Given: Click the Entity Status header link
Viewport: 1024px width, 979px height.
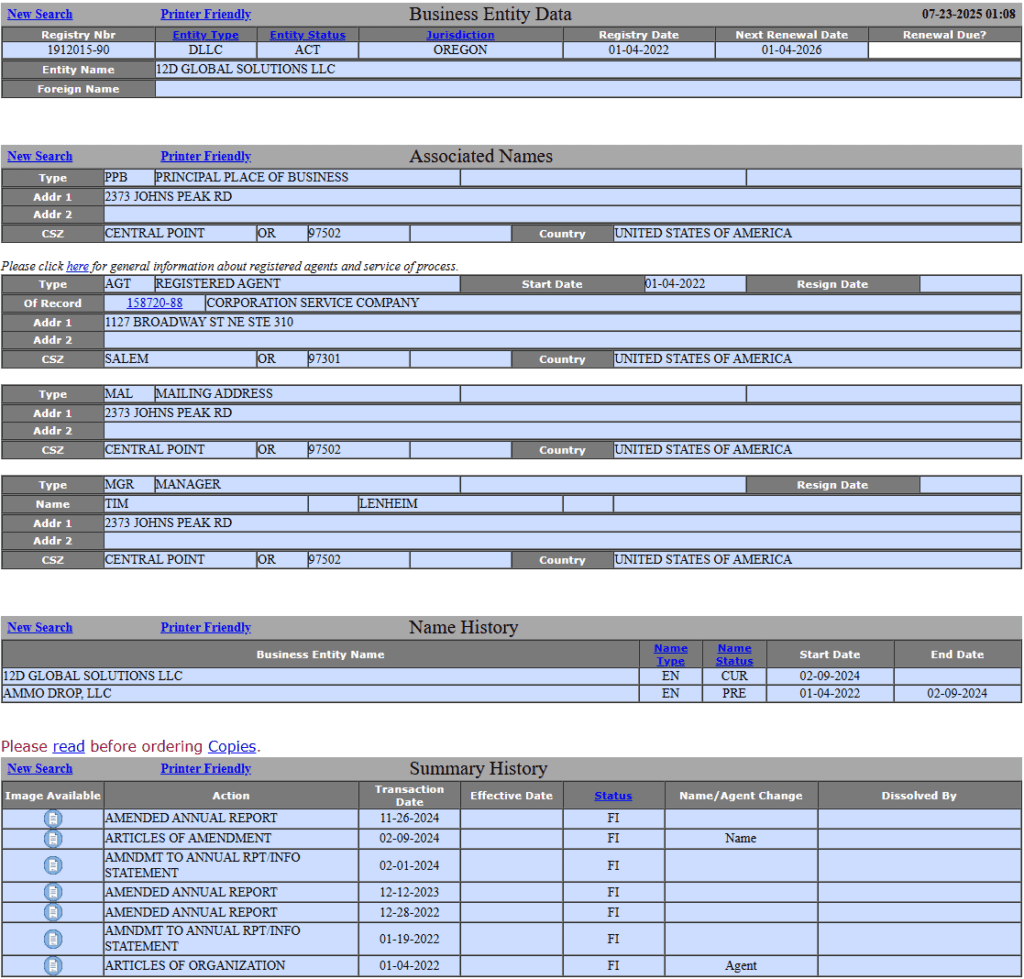Looking at the screenshot, I should point(307,34).
